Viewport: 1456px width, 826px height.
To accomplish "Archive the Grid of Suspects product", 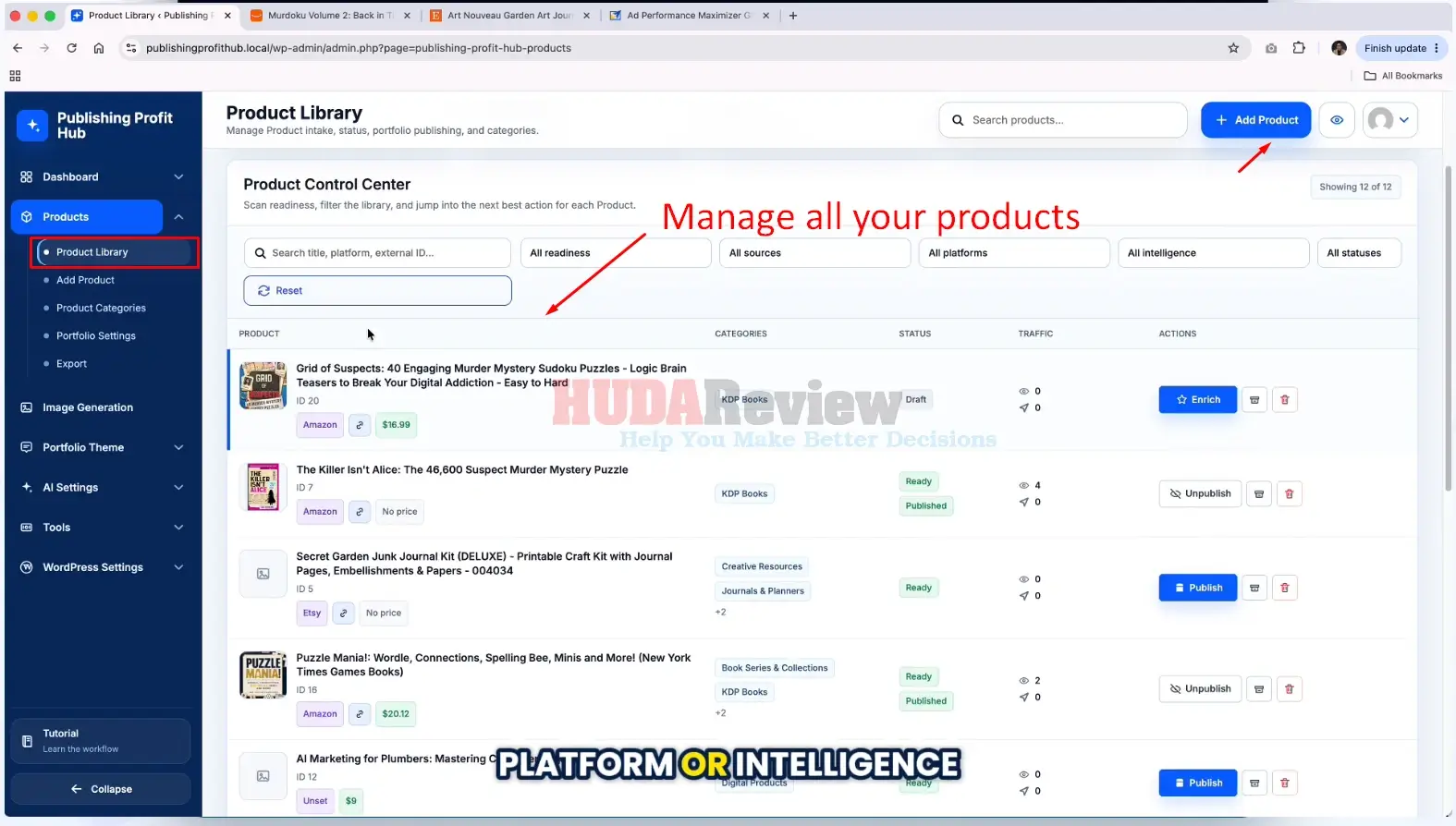I will [x=1254, y=400].
